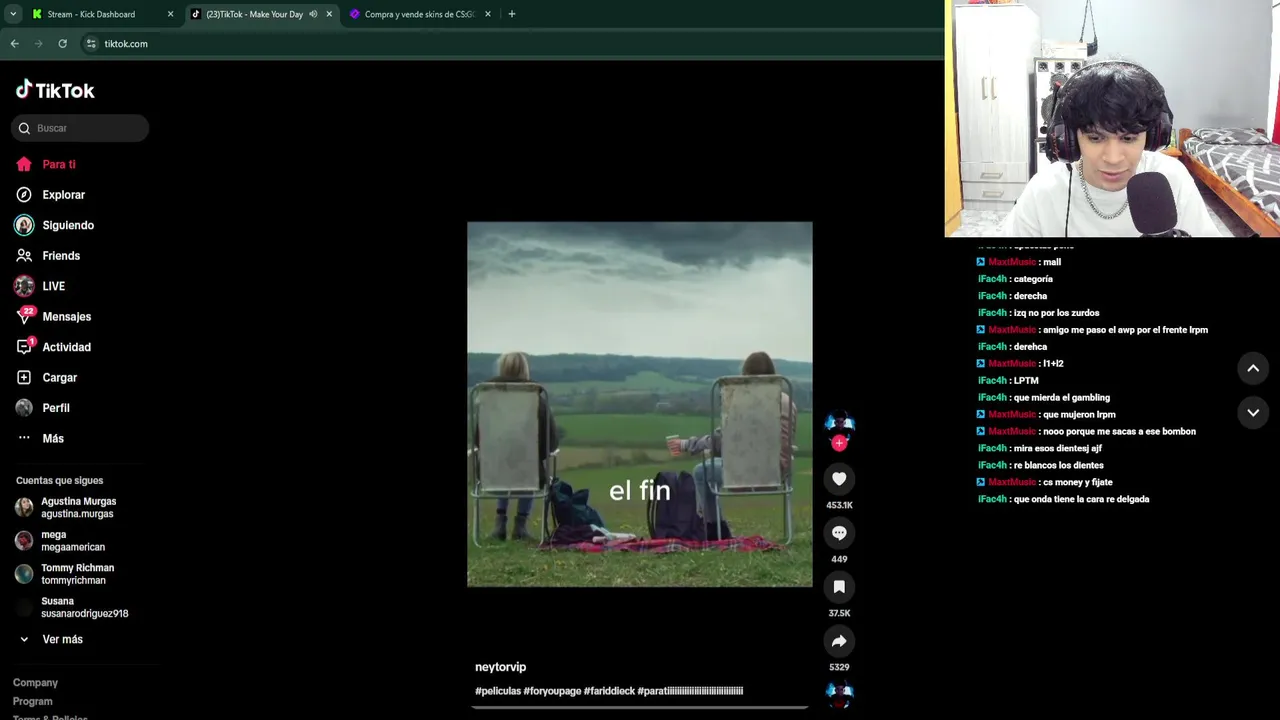
Task: Open a new browser tab
Action: tap(512, 14)
